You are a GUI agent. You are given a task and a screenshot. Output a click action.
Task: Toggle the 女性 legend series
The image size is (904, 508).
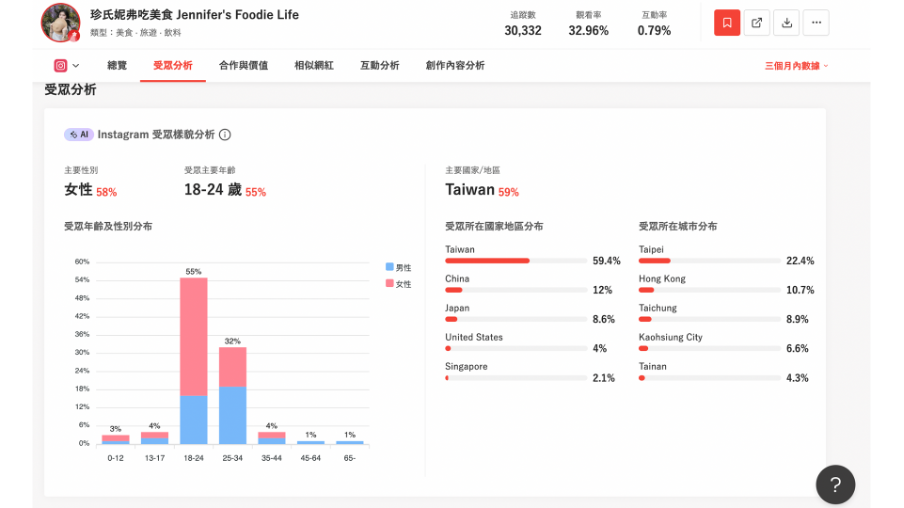[x=398, y=284]
